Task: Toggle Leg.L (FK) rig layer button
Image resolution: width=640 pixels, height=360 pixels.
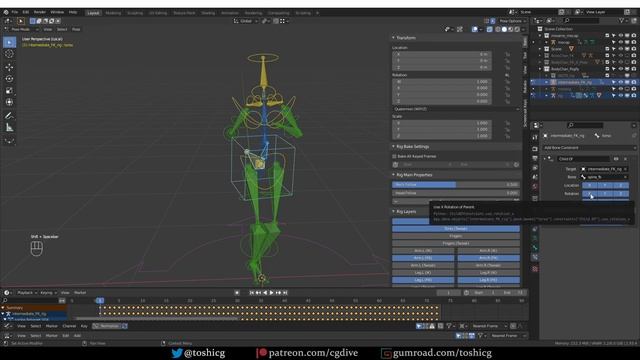Action: click(423, 280)
